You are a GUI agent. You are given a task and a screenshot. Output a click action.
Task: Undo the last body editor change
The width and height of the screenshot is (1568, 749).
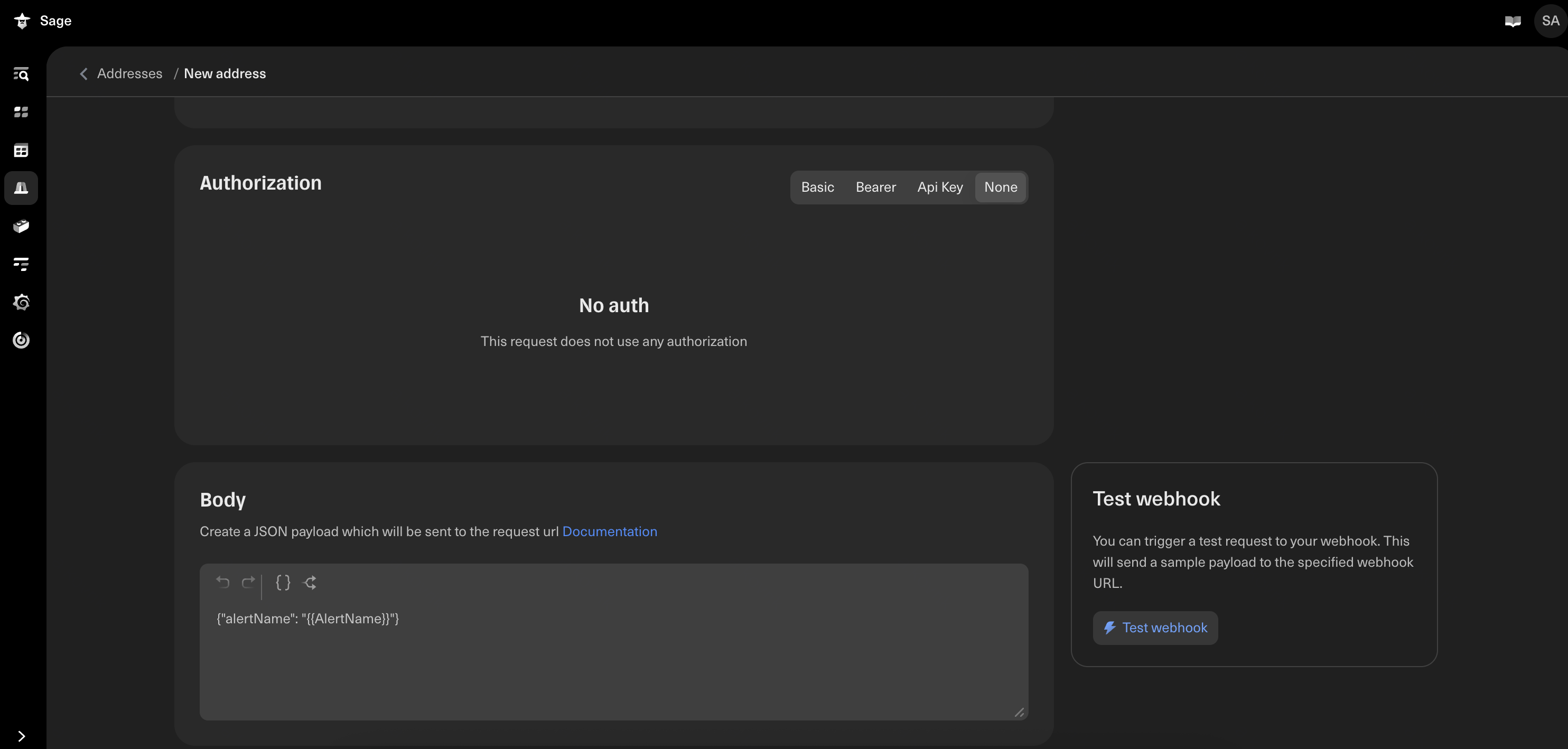coord(222,582)
